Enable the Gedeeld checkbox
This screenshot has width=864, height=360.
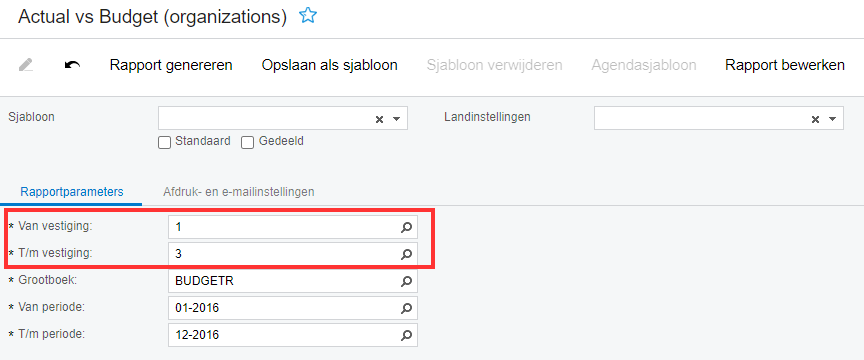click(248, 143)
